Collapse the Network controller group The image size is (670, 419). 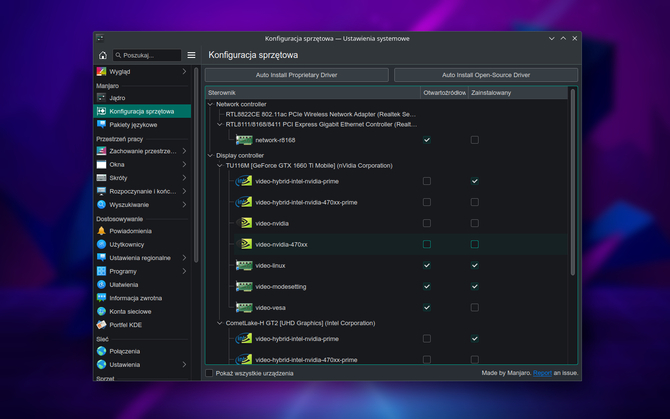coord(210,104)
